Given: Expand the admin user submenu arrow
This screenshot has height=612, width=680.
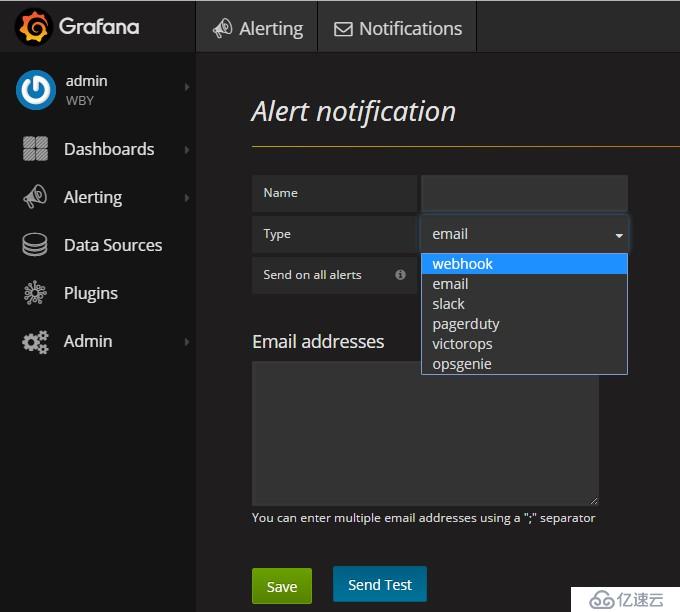Looking at the screenshot, I should click(187, 87).
